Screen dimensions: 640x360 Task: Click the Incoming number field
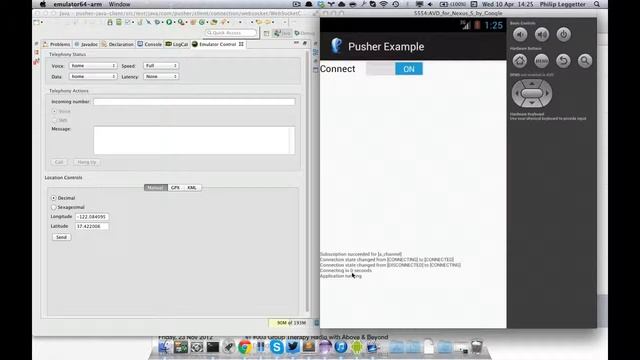tap(194, 102)
